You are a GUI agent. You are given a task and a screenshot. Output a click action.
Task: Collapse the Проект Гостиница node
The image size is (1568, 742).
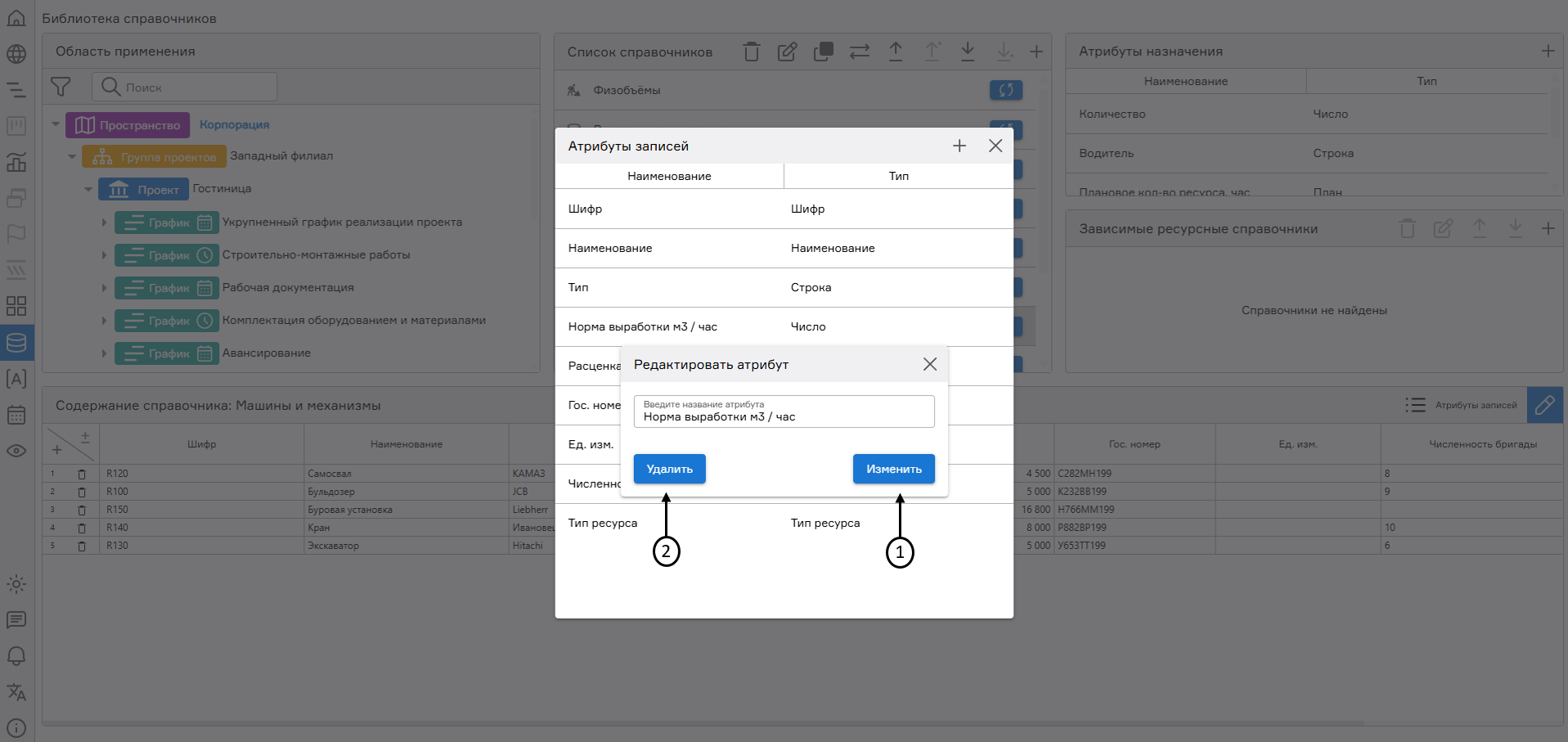[88, 189]
